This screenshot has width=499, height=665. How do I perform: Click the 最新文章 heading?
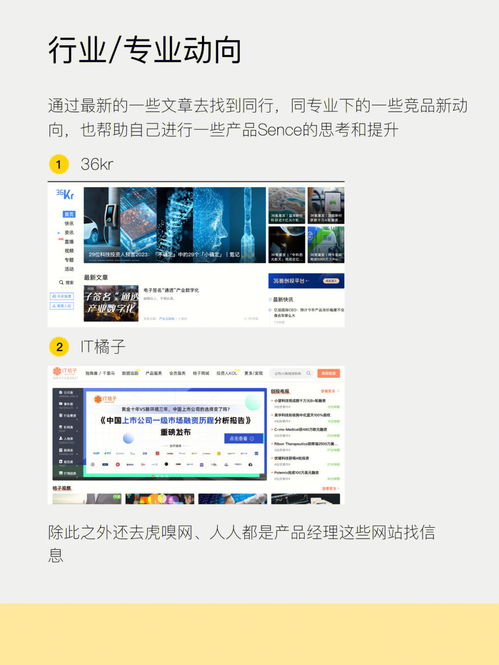[x=96, y=277]
